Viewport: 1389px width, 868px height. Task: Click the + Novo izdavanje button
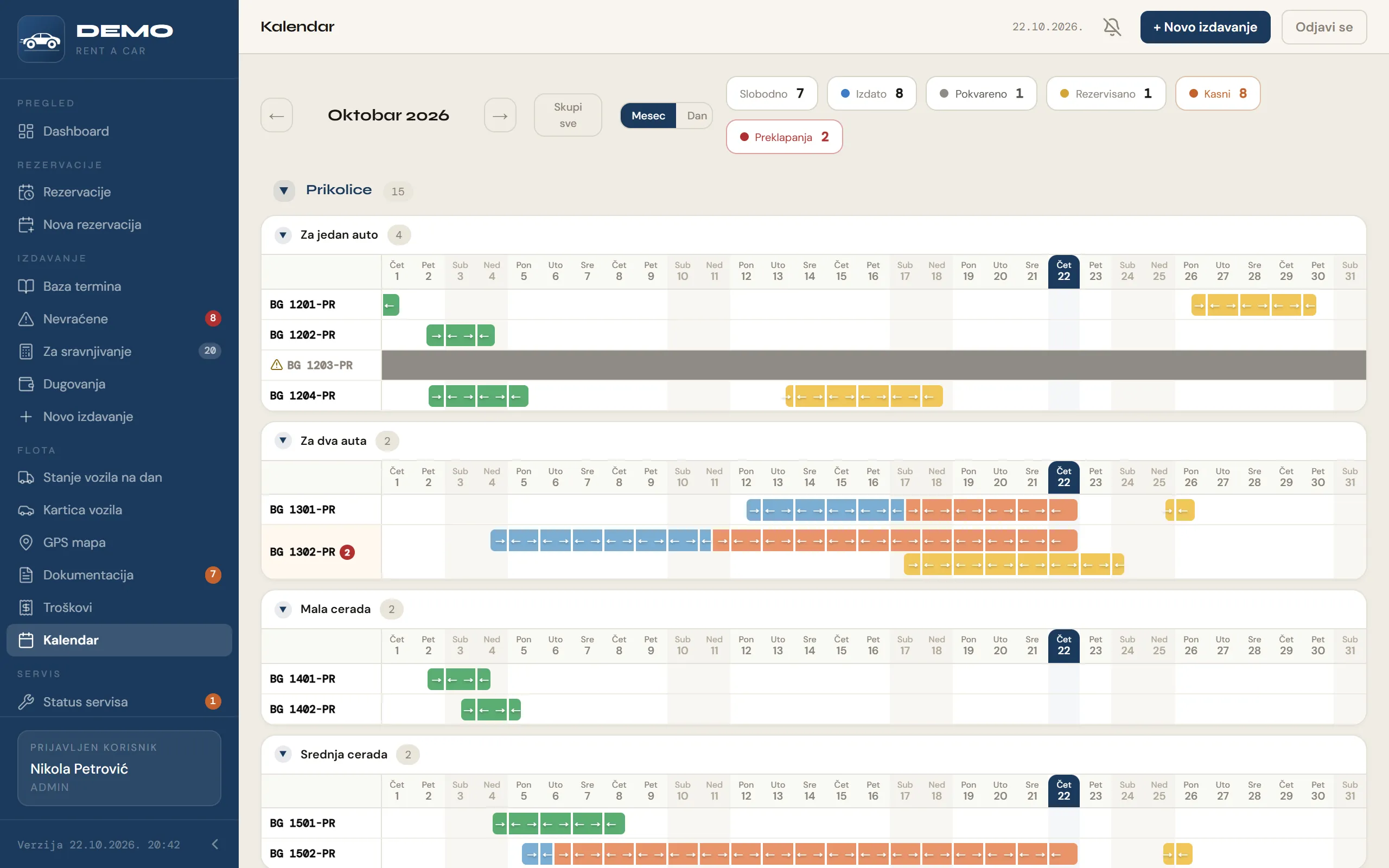click(x=1205, y=27)
